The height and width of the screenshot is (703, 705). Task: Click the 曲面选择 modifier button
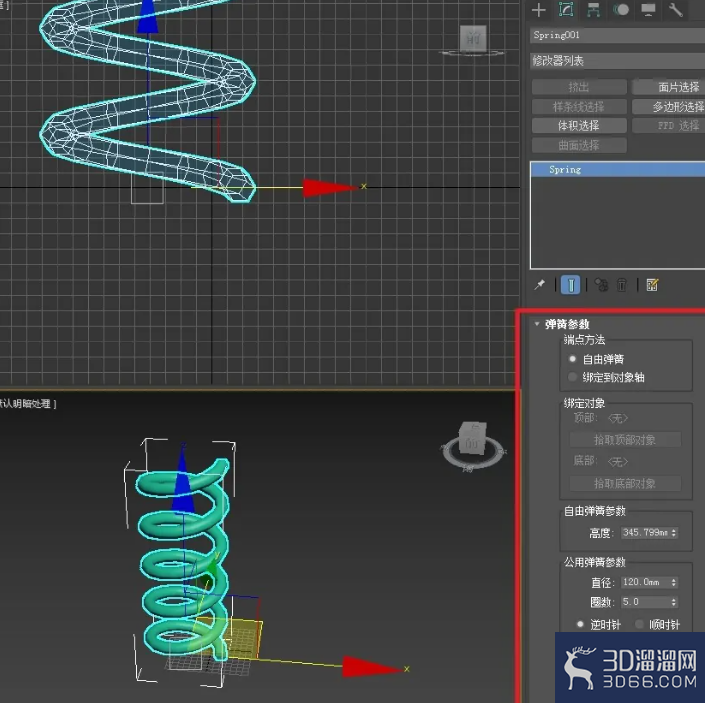pyautogui.click(x=579, y=145)
